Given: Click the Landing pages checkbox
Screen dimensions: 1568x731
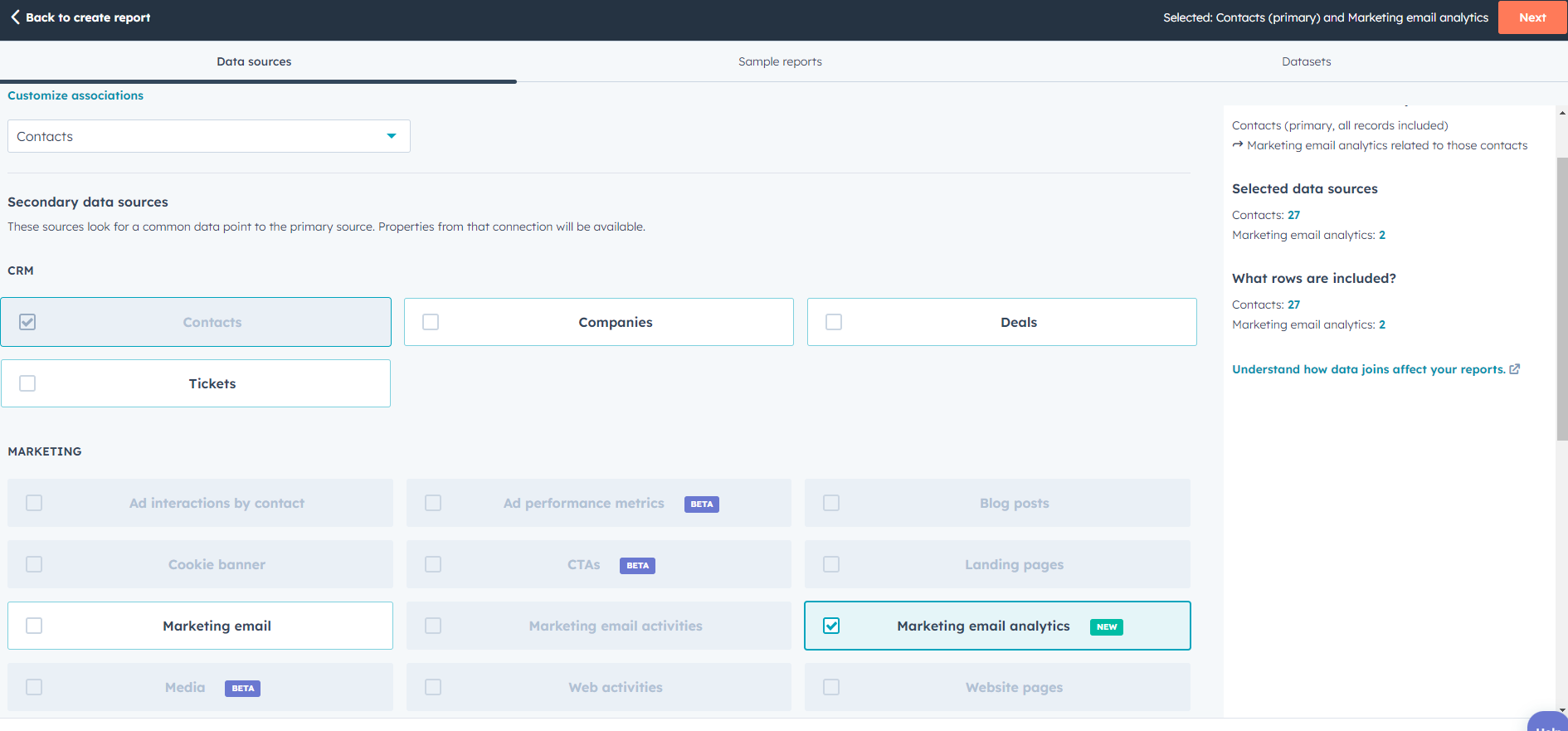Looking at the screenshot, I should [x=831, y=564].
